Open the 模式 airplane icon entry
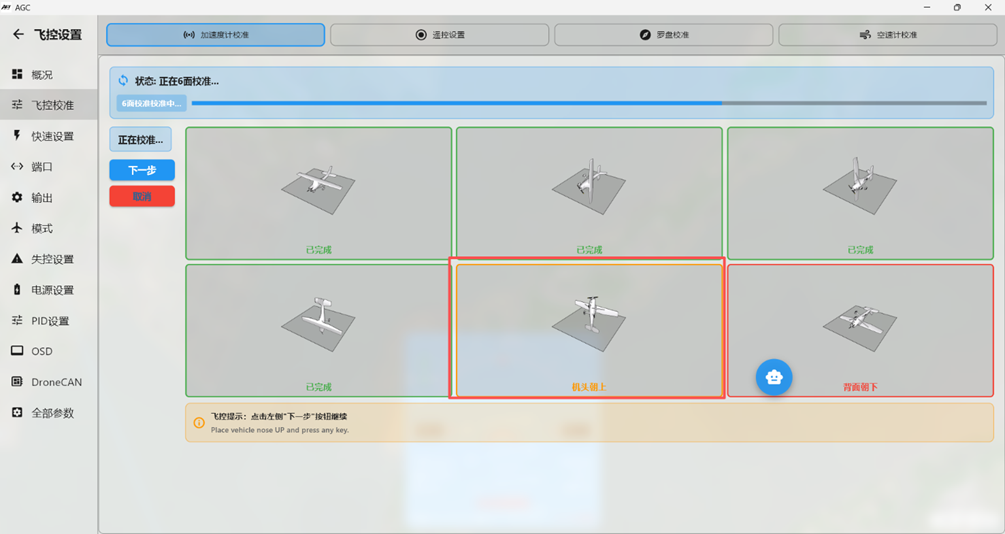The image size is (1005, 534). pos(17,228)
